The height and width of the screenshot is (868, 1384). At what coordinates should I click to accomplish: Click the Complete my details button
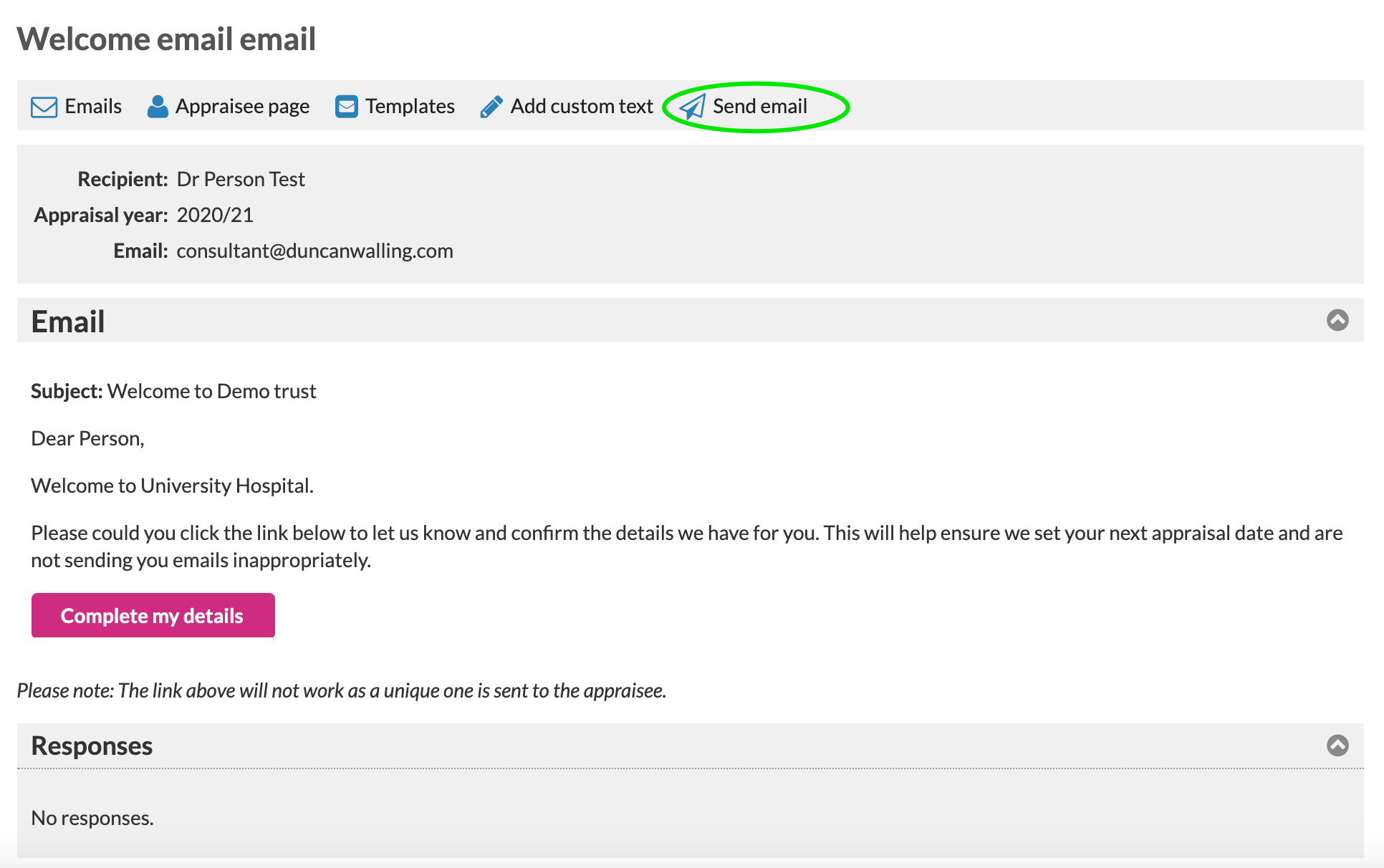(x=153, y=615)
